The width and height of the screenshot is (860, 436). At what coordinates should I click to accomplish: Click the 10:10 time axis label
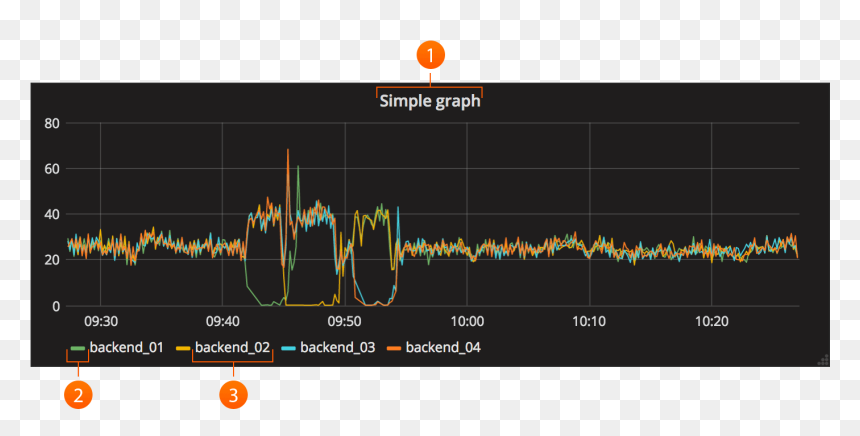(589, 321)
